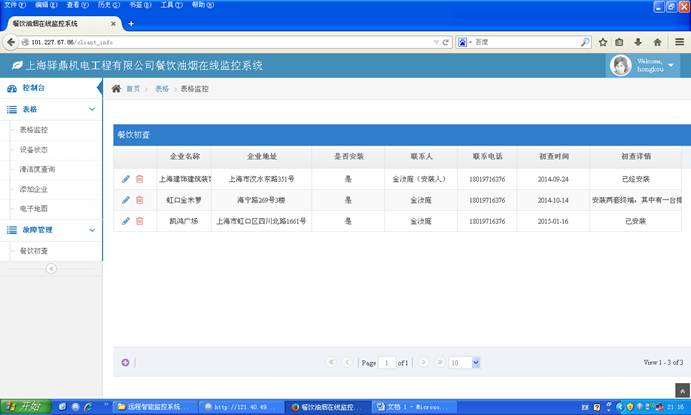Click the purple add-record plus icon
The height and width of the screenshot is (415, 691).
pyautogui.click(x=125, y=362)
